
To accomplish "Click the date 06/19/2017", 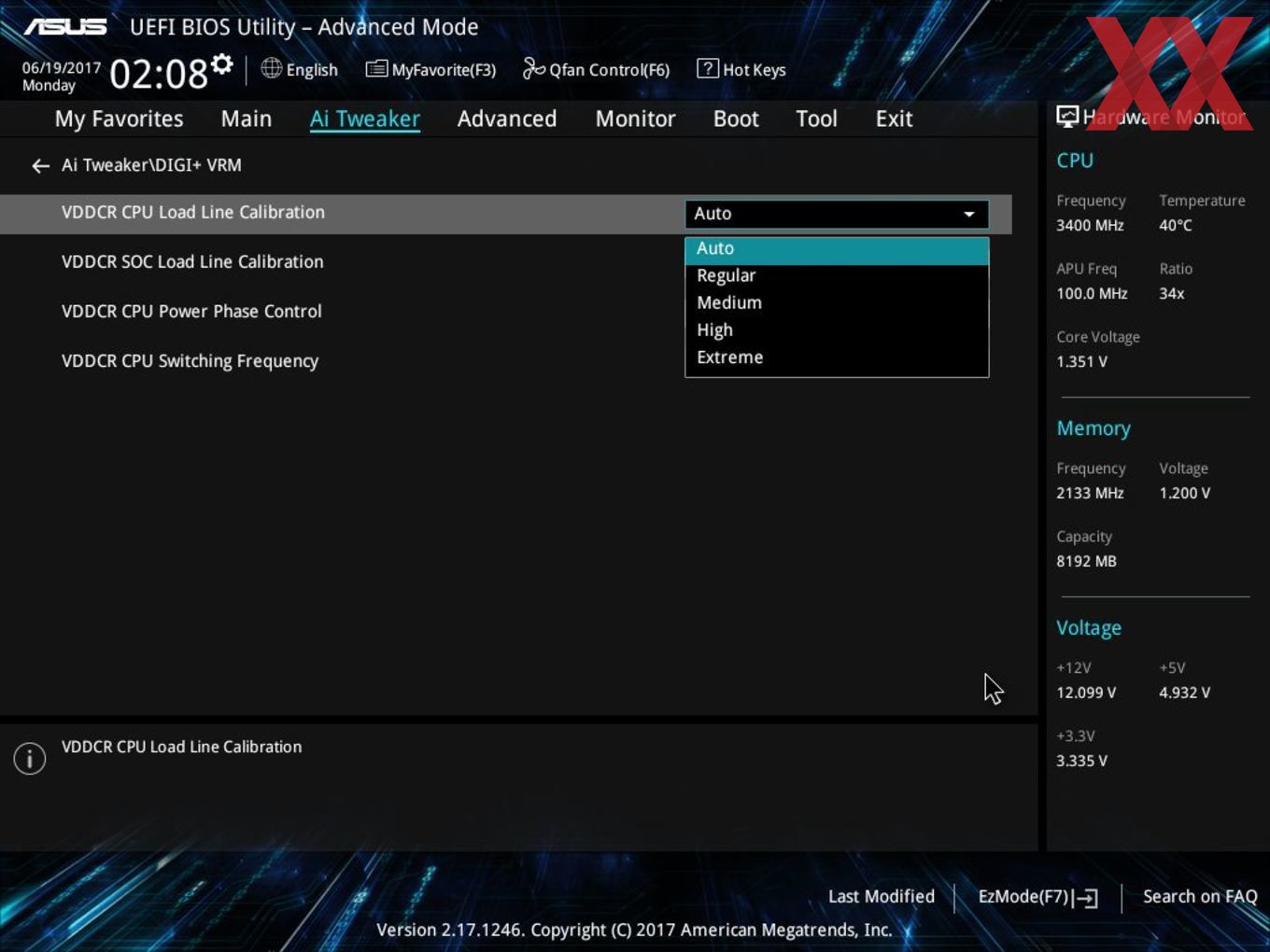I will coord(62,68).
